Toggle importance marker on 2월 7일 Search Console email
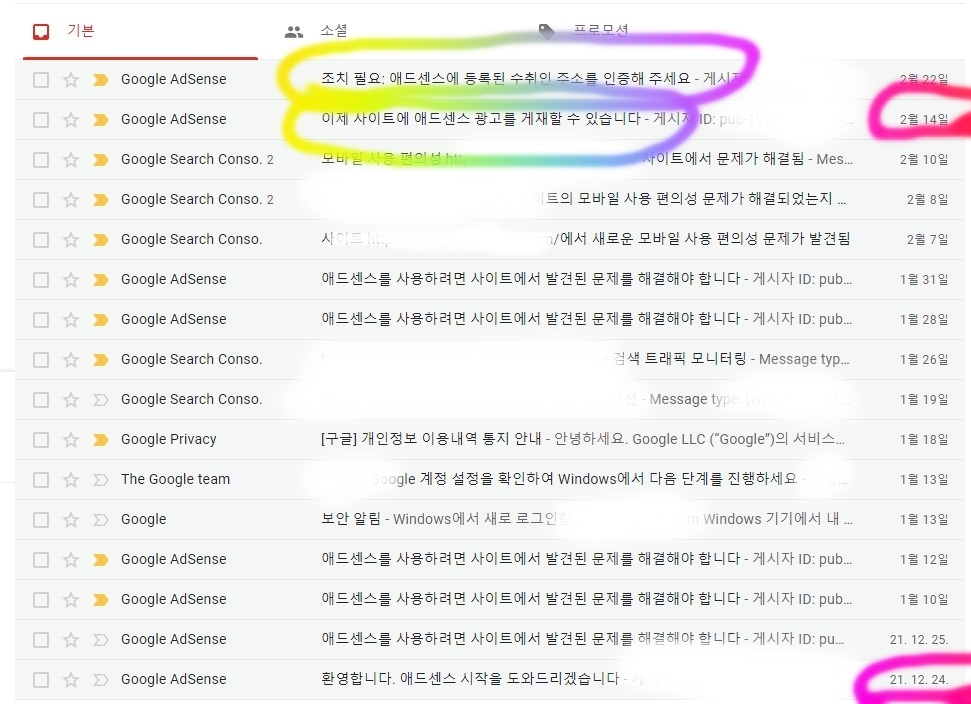The width and height of the screenshot is (971, 704). click(100, 240)
